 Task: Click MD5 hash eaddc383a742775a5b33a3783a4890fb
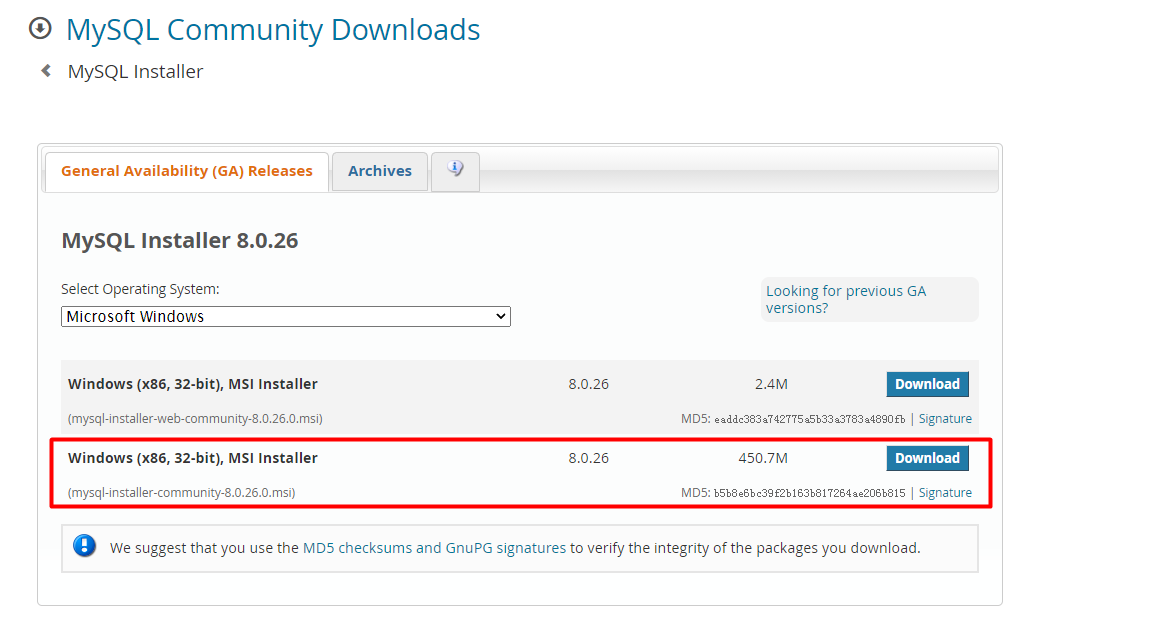[809, 419]
